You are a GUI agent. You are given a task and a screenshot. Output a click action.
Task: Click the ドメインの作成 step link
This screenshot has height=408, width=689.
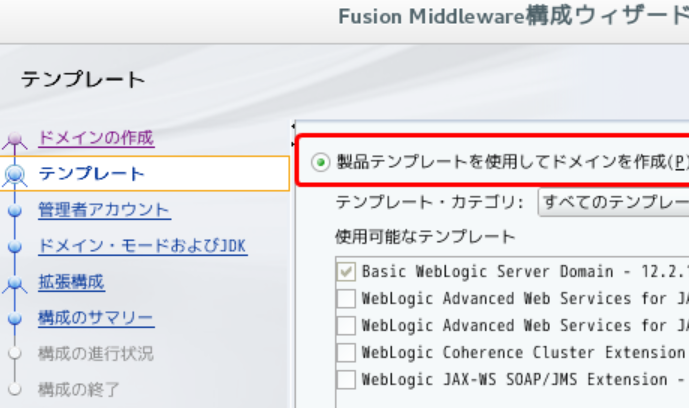point(96,138)
